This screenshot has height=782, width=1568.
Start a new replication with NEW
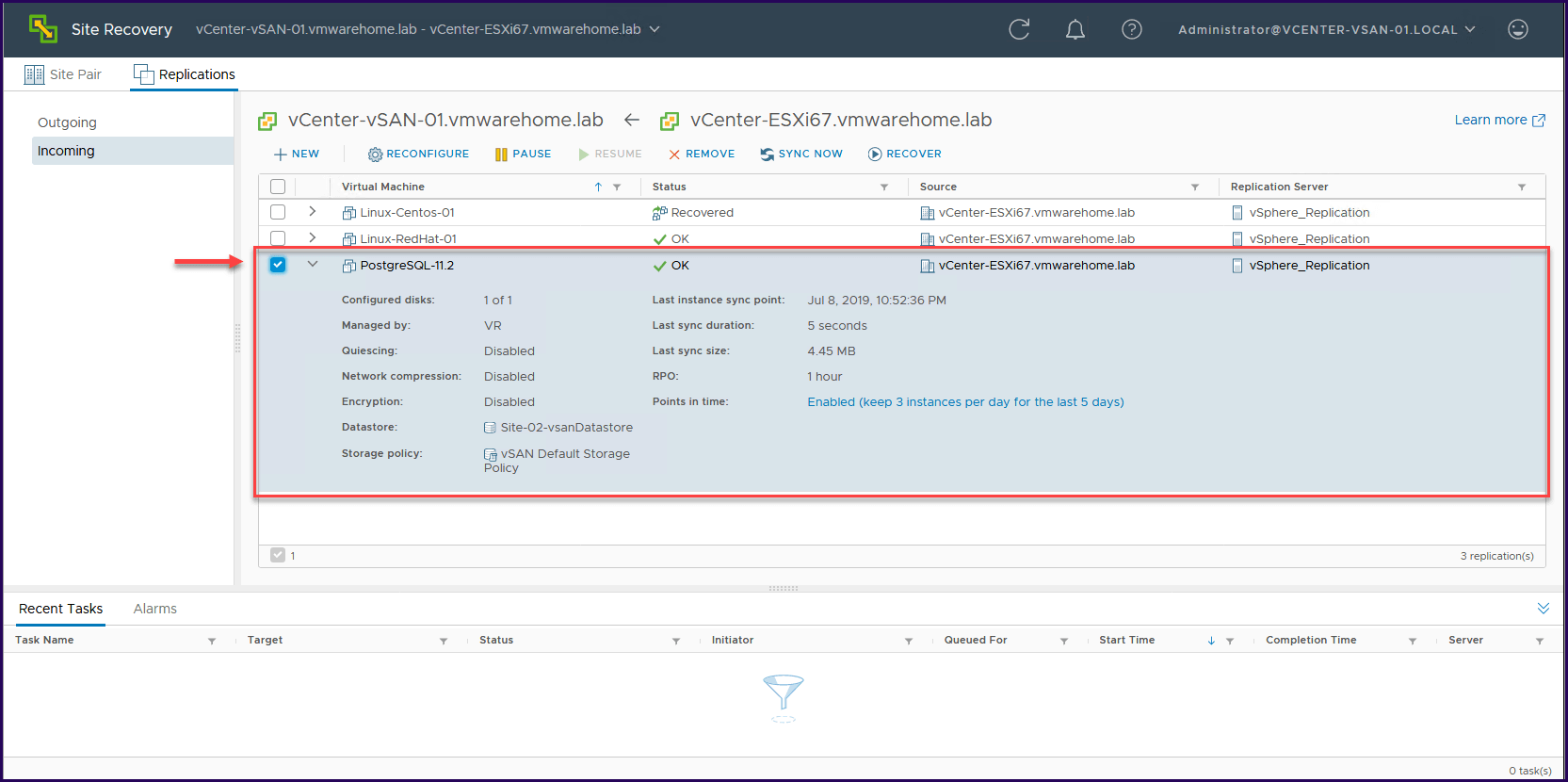click(297, 154)
